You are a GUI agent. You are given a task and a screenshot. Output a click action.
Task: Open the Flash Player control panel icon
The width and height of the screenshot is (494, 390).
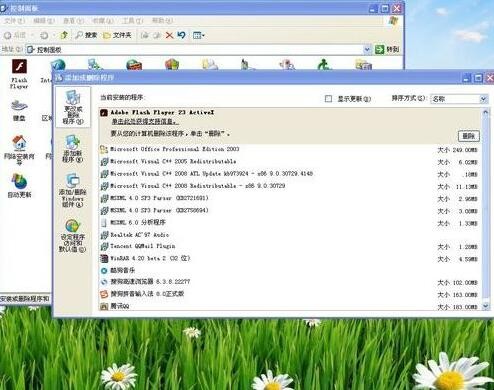coord(19,74)
